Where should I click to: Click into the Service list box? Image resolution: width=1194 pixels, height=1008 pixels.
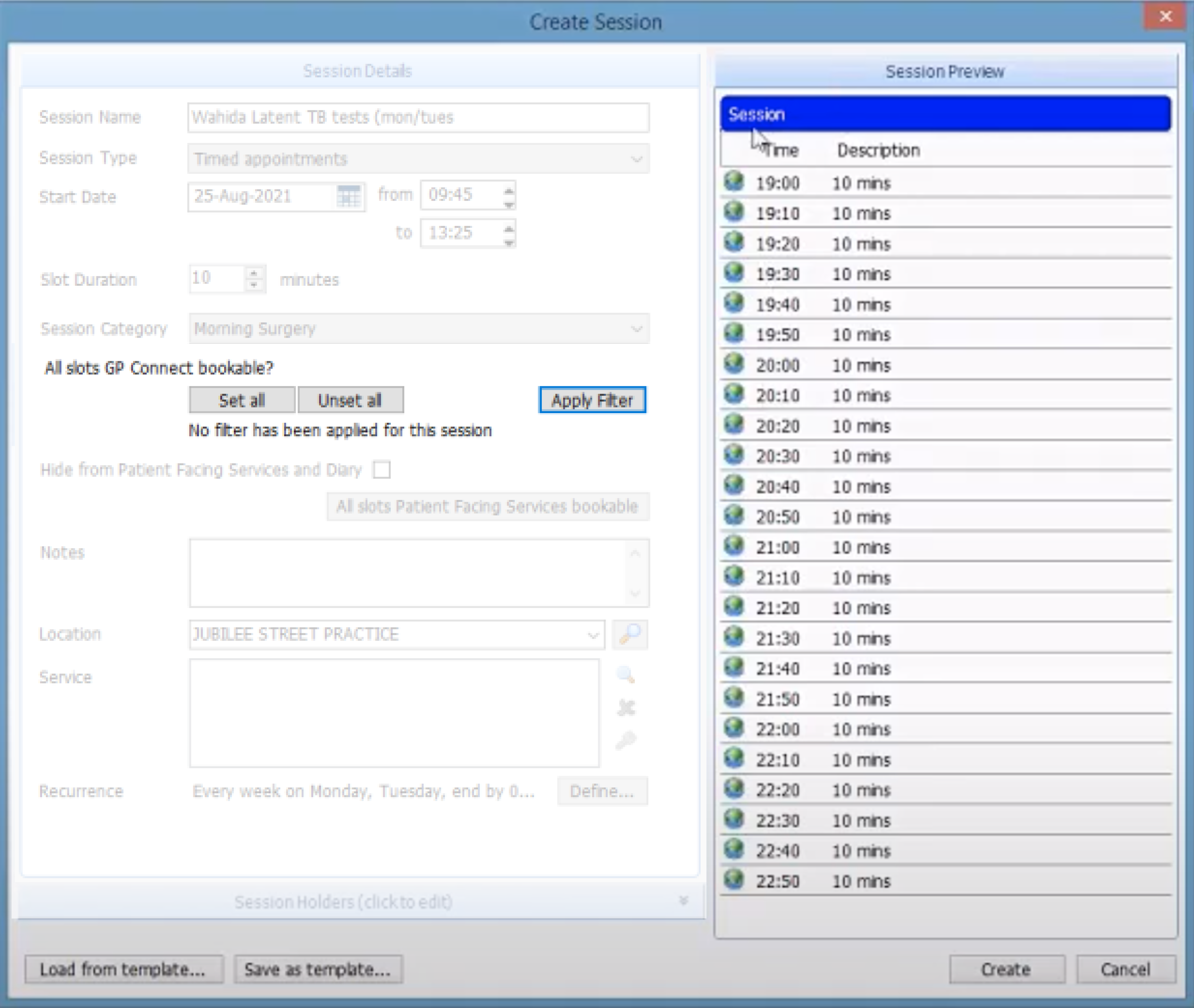pyautogui.click(x=394, y=713)
